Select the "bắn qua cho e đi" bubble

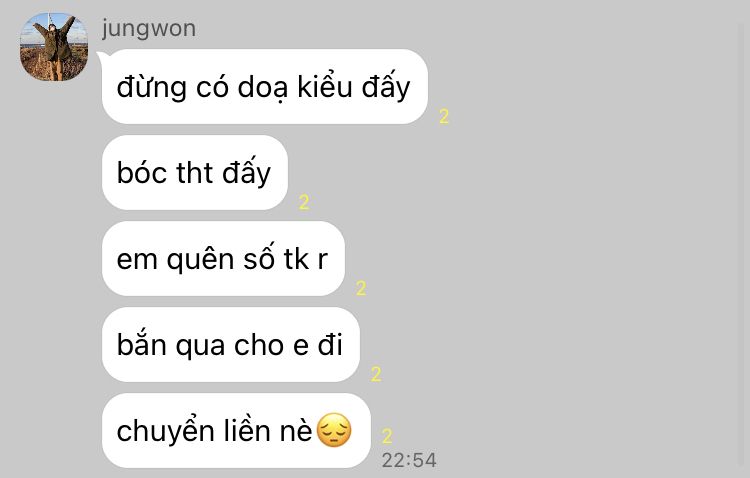coord(231,345)
